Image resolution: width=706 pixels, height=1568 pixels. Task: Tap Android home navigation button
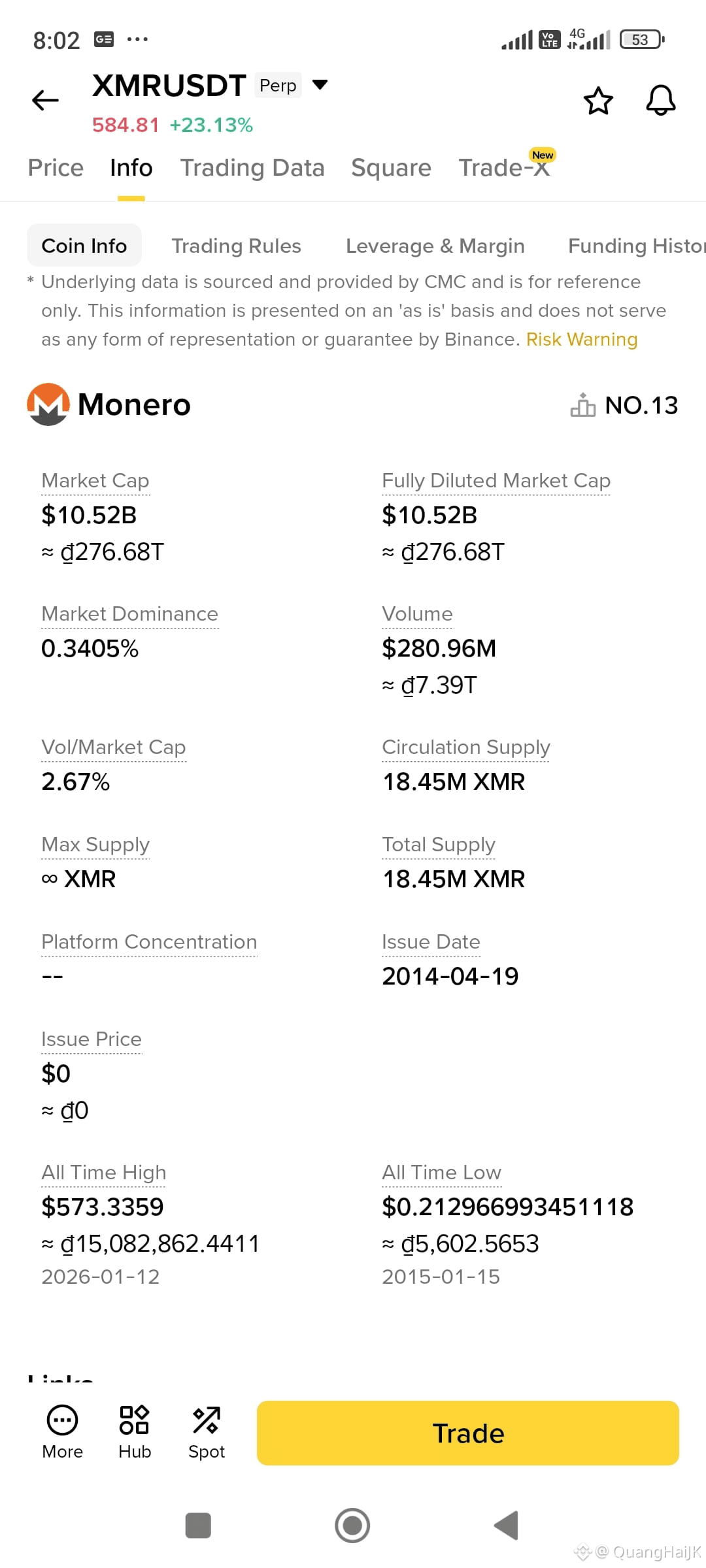(x=352, y=1526)
